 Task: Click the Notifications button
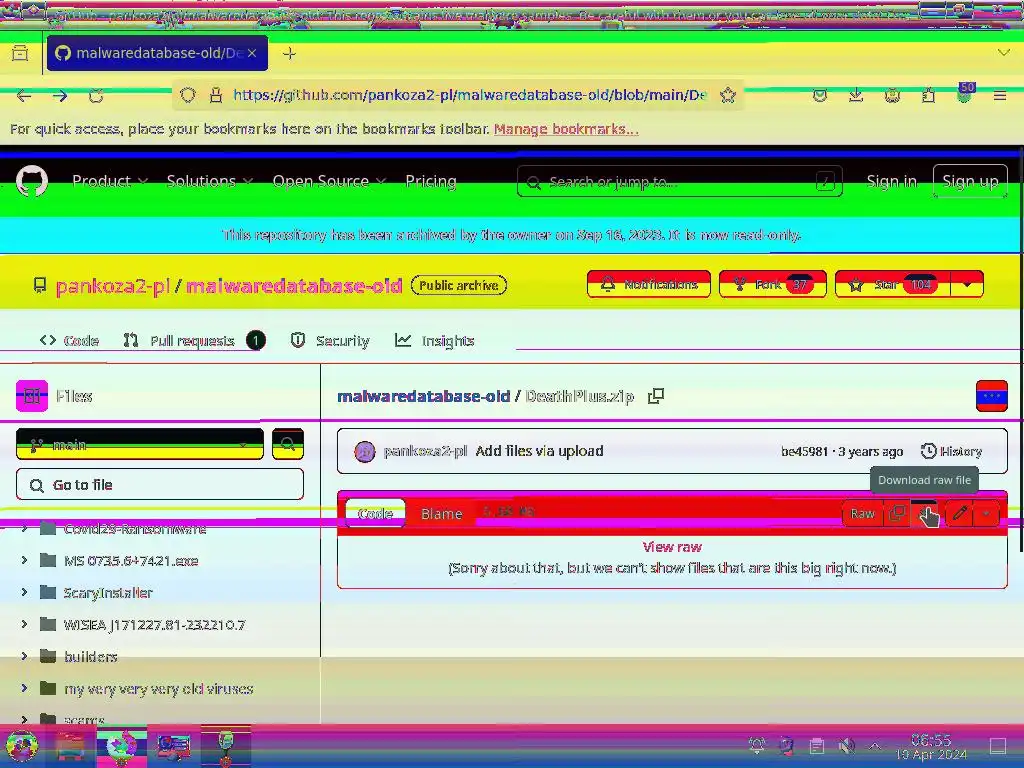click(648, 284)
